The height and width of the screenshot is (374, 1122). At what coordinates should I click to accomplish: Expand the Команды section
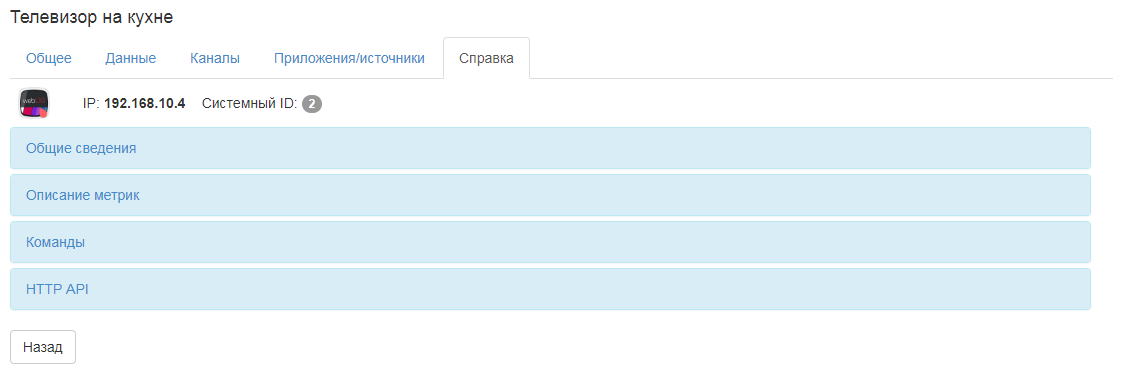550,242
